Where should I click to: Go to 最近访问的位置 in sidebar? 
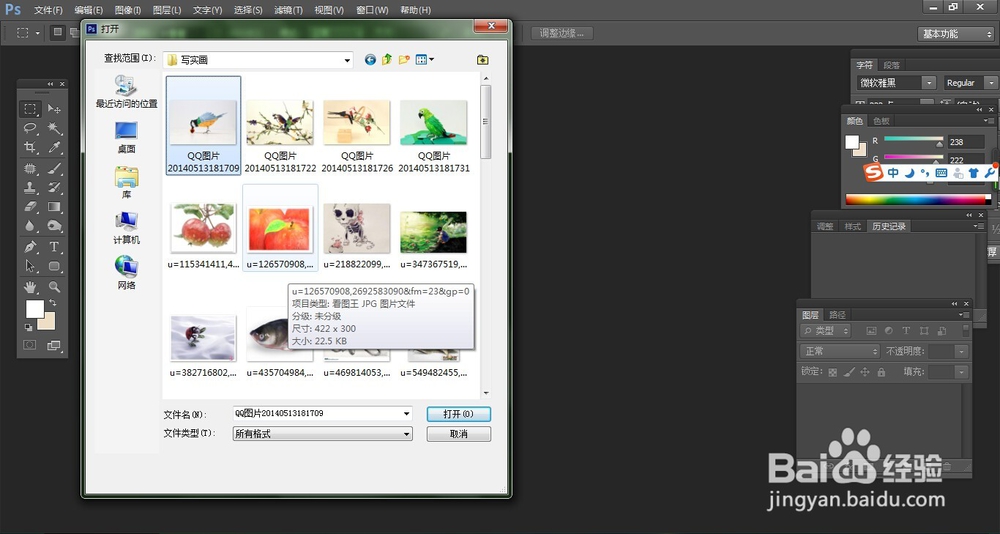(126, 91)
